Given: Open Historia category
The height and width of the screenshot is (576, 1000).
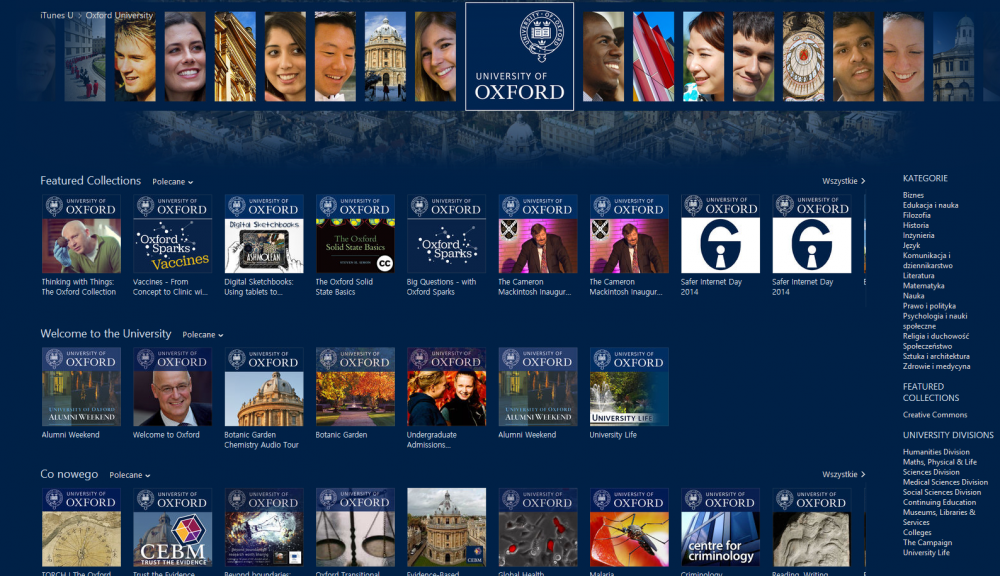Looking at the screenshot, I should tap(916, 225).
